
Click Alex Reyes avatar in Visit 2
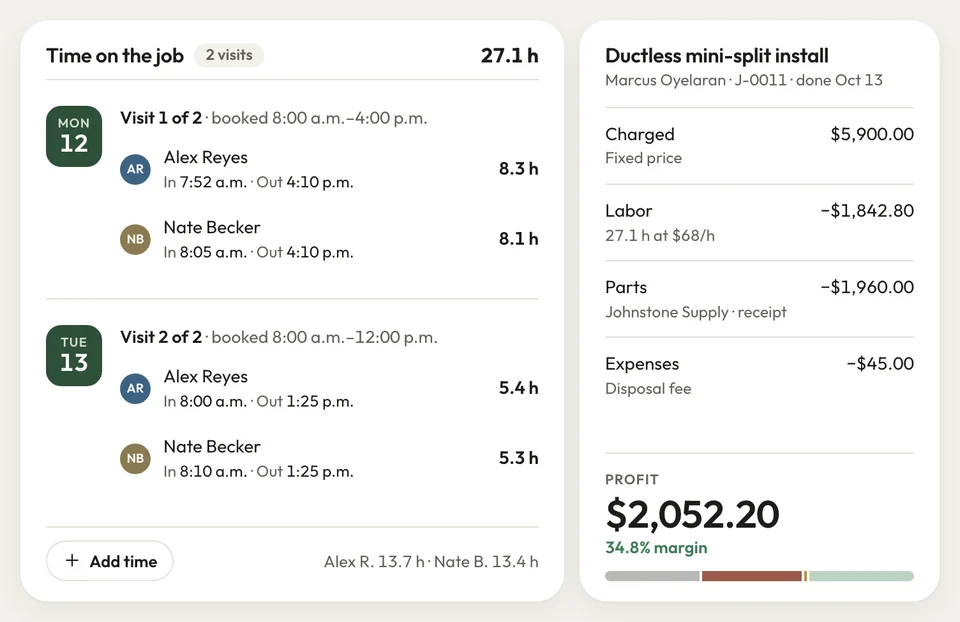point(135,388)
